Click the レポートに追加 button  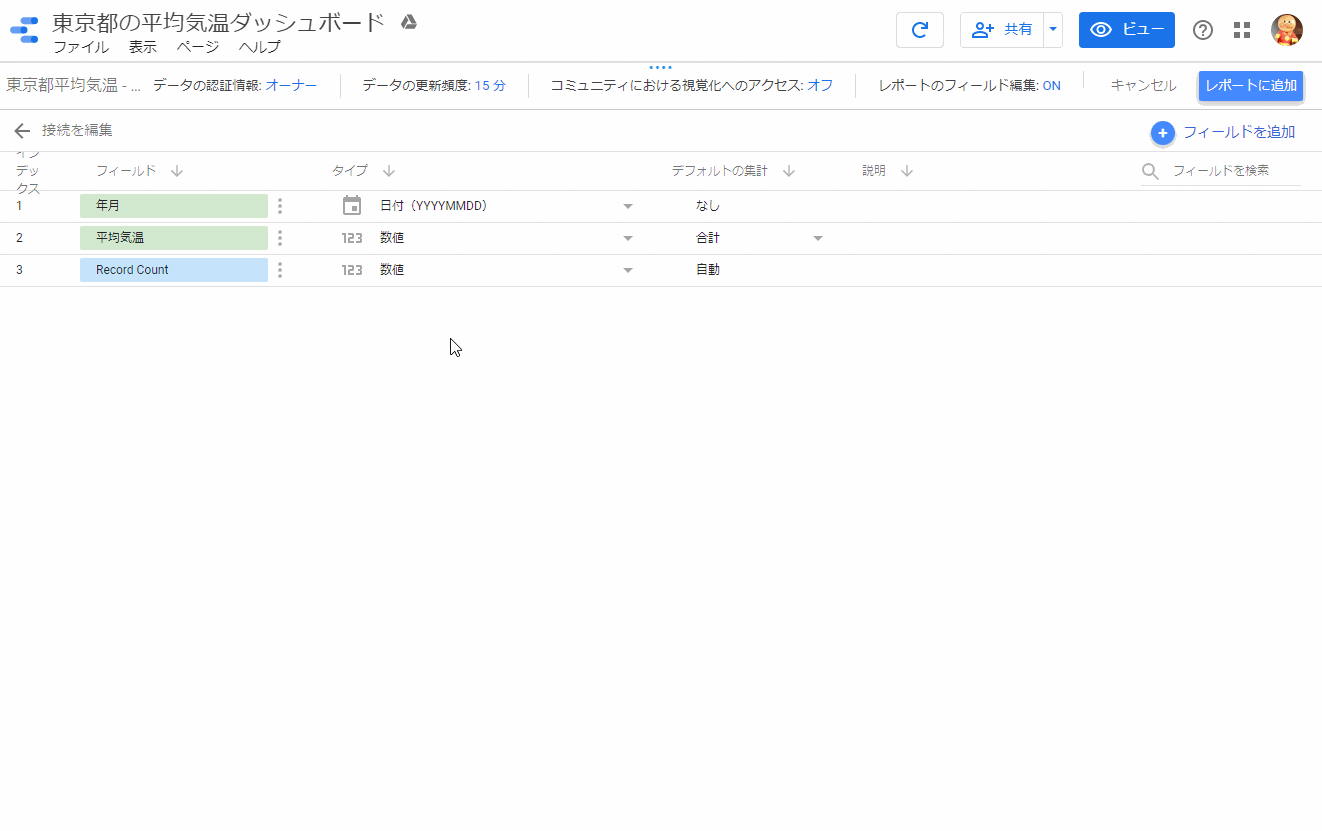point(1250,86)
